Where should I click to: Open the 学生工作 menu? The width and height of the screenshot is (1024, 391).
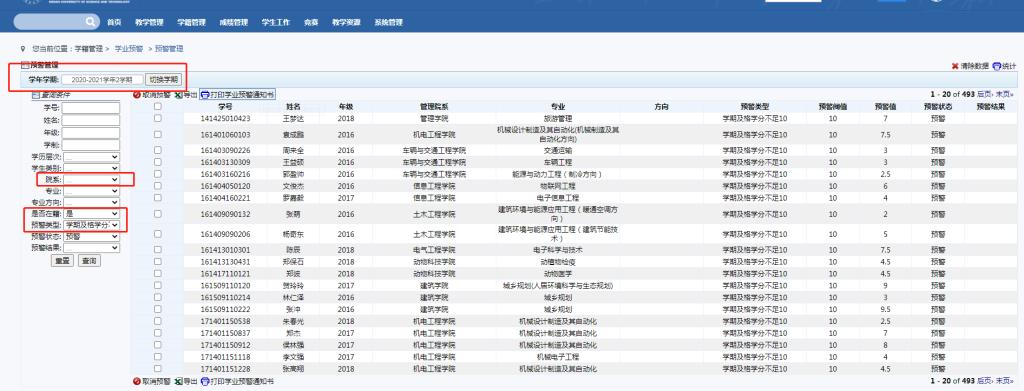[x=276, y=22]
